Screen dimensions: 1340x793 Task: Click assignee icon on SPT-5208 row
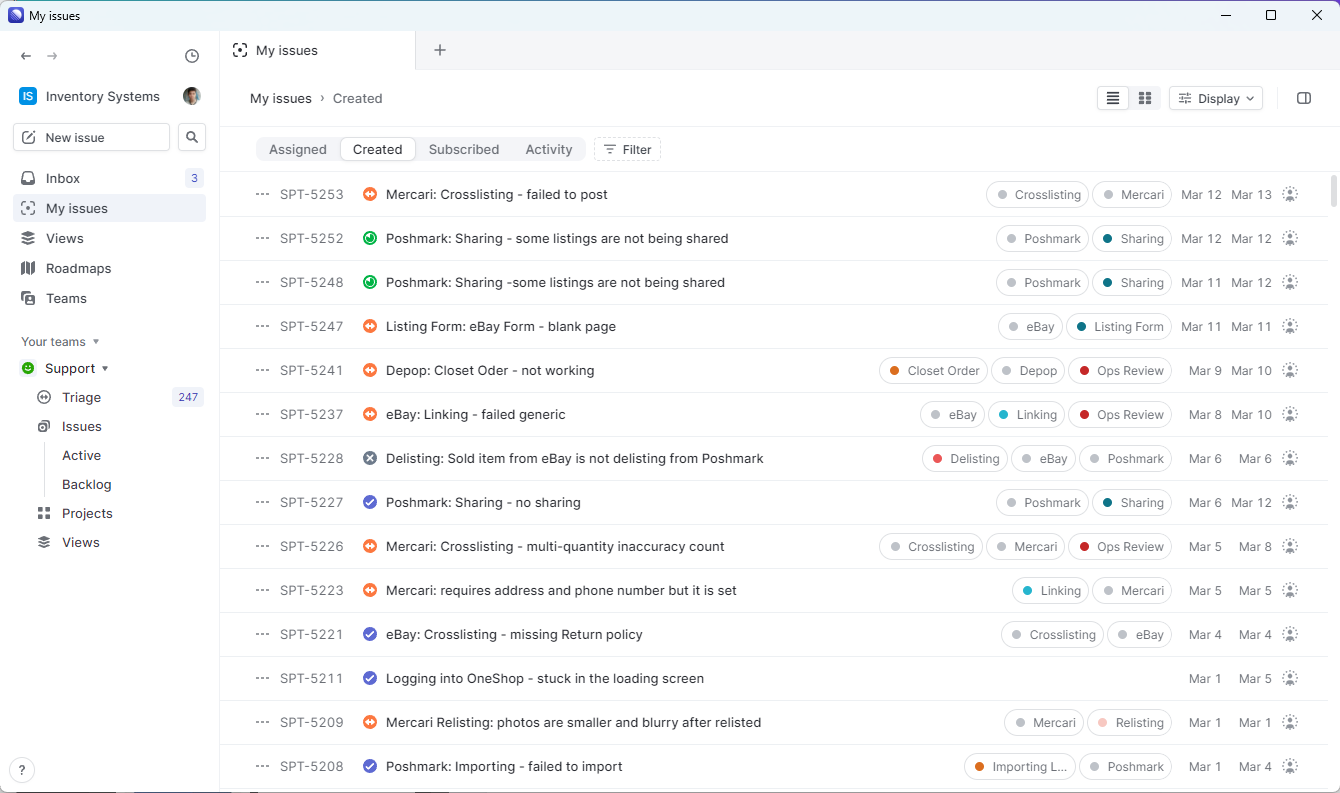(1290, 767)
